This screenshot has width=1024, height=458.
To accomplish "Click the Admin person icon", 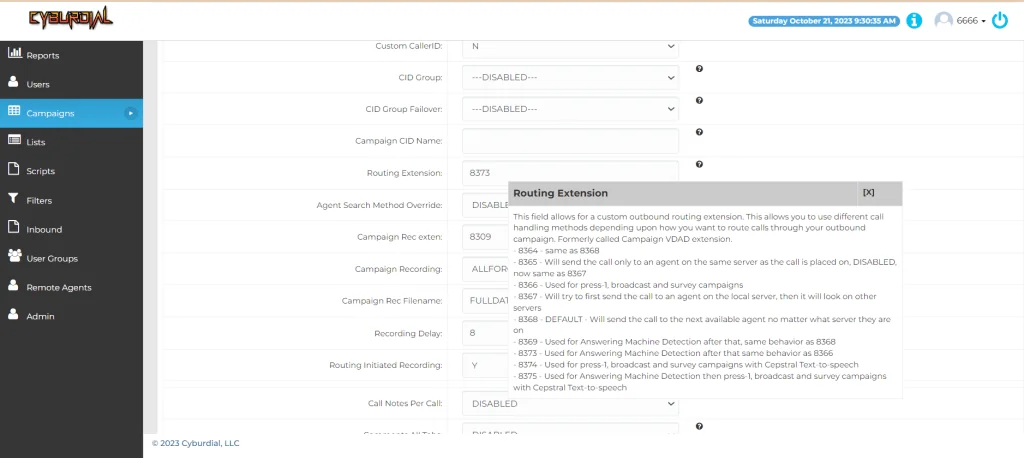I will [13, 314].
